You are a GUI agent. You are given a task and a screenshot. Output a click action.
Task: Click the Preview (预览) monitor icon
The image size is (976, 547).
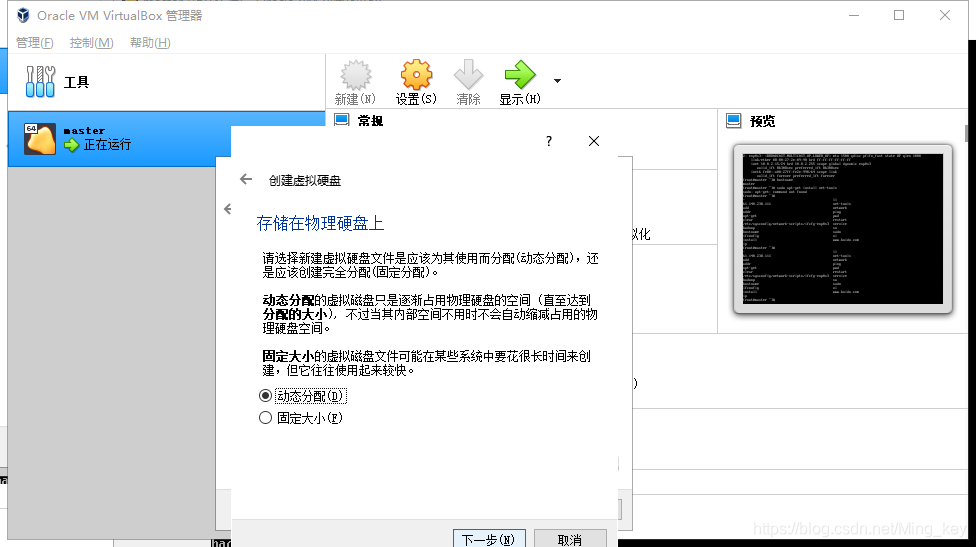coord(734,121)
